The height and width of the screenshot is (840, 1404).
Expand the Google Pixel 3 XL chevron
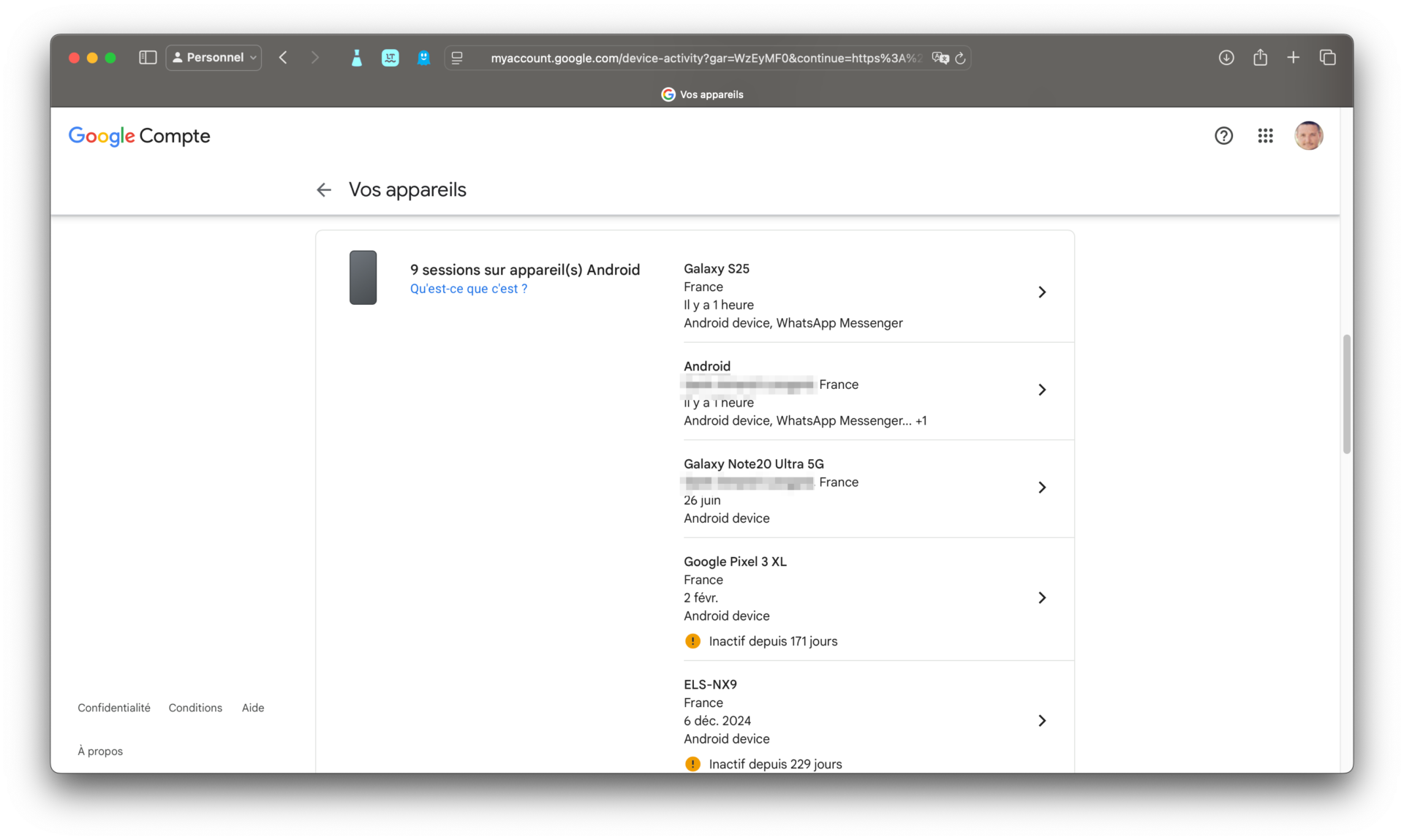coord(1042,598)
